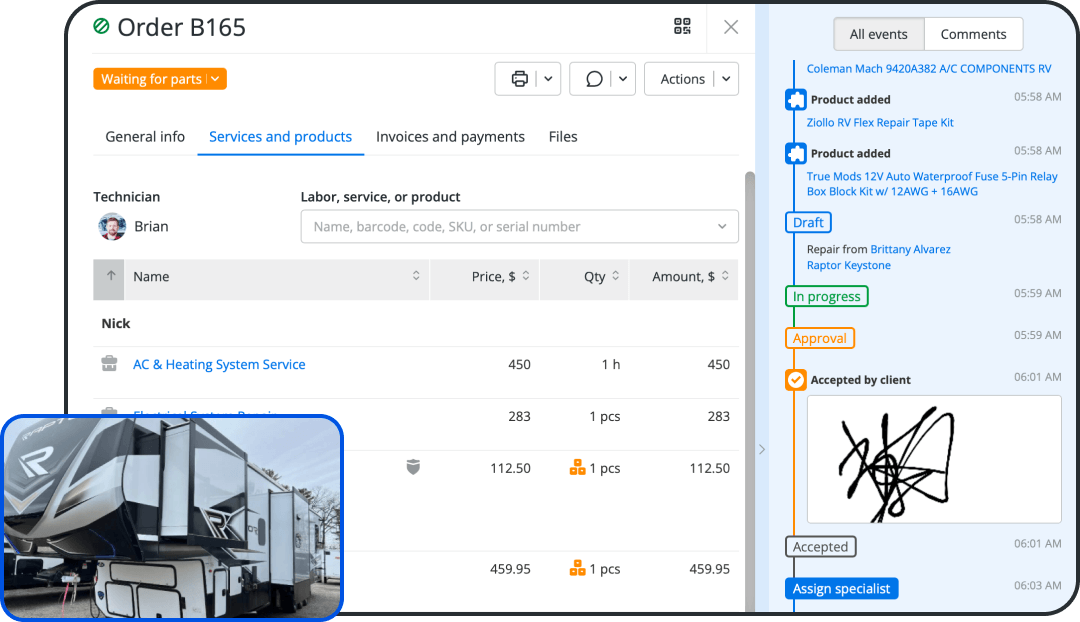Screen dimensions: 1080x622
Task: Click the briefcase icon beside AC & Heating
Action: pos(110,365)
